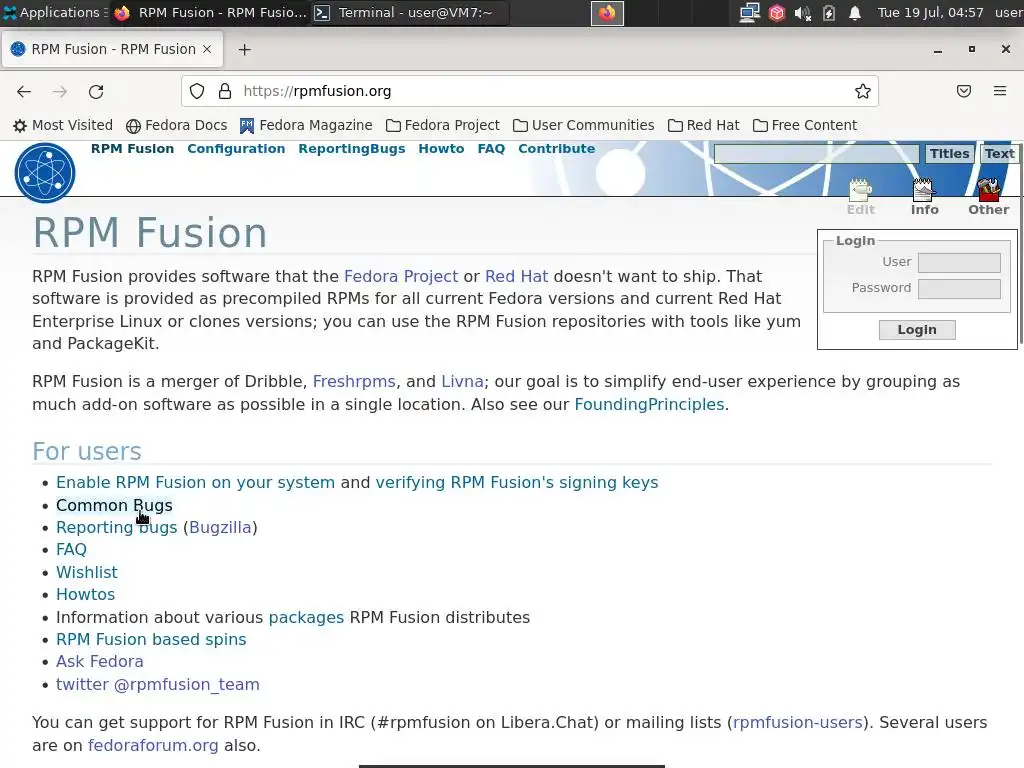
Task: Click the Firefox icon in the taskbar
Action: (x=607, y=13)
